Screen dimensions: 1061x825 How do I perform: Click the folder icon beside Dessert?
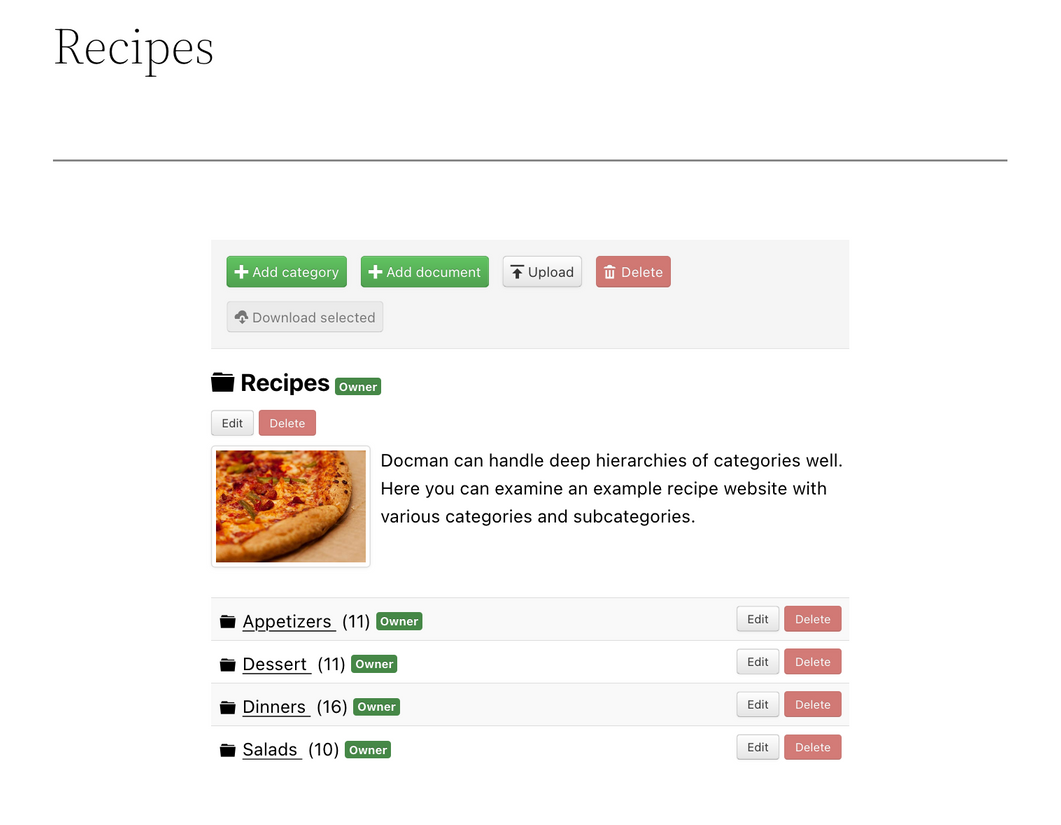pyautogui.click(x=227, y=665)
